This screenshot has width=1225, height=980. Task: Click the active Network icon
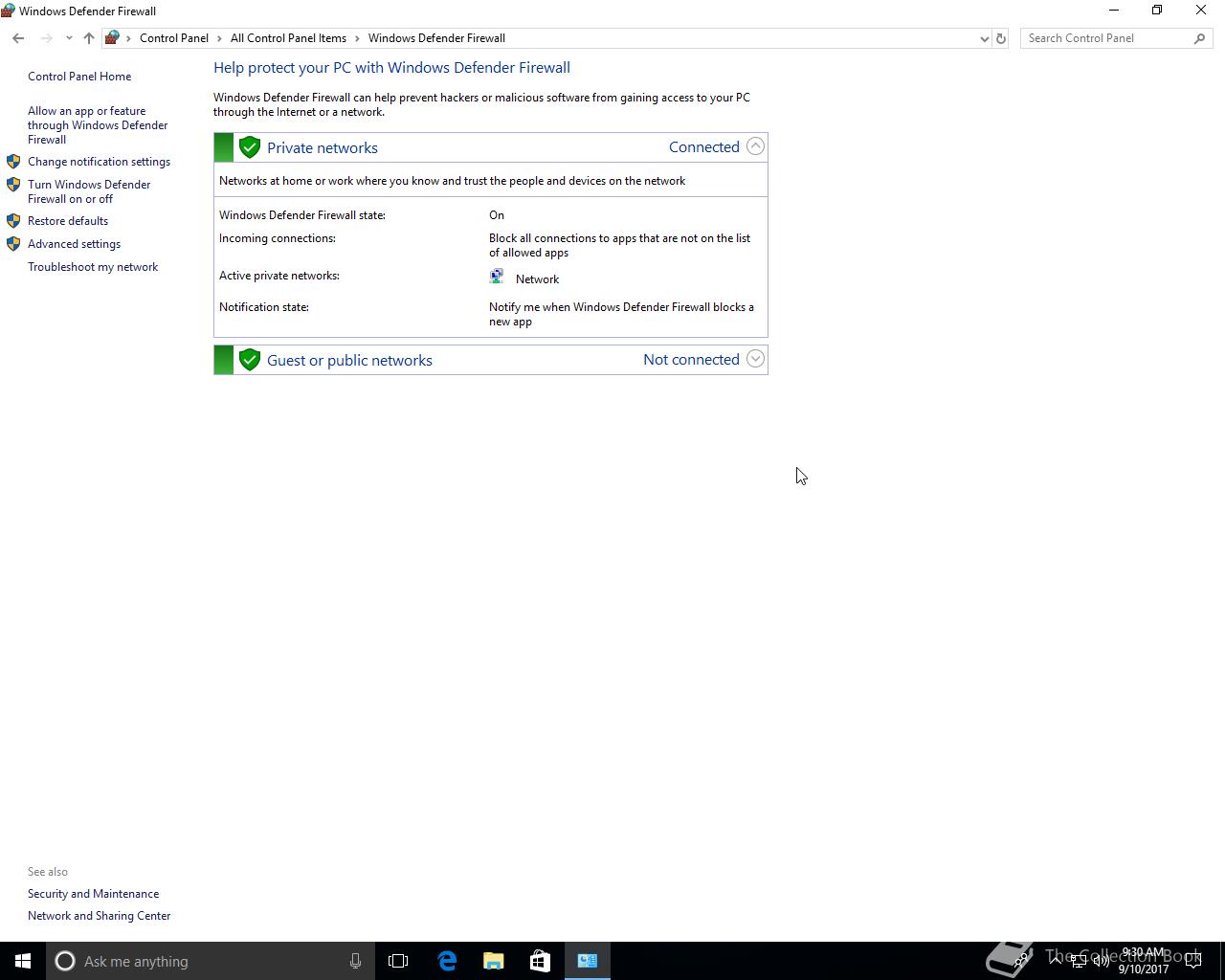click(497, 277)
